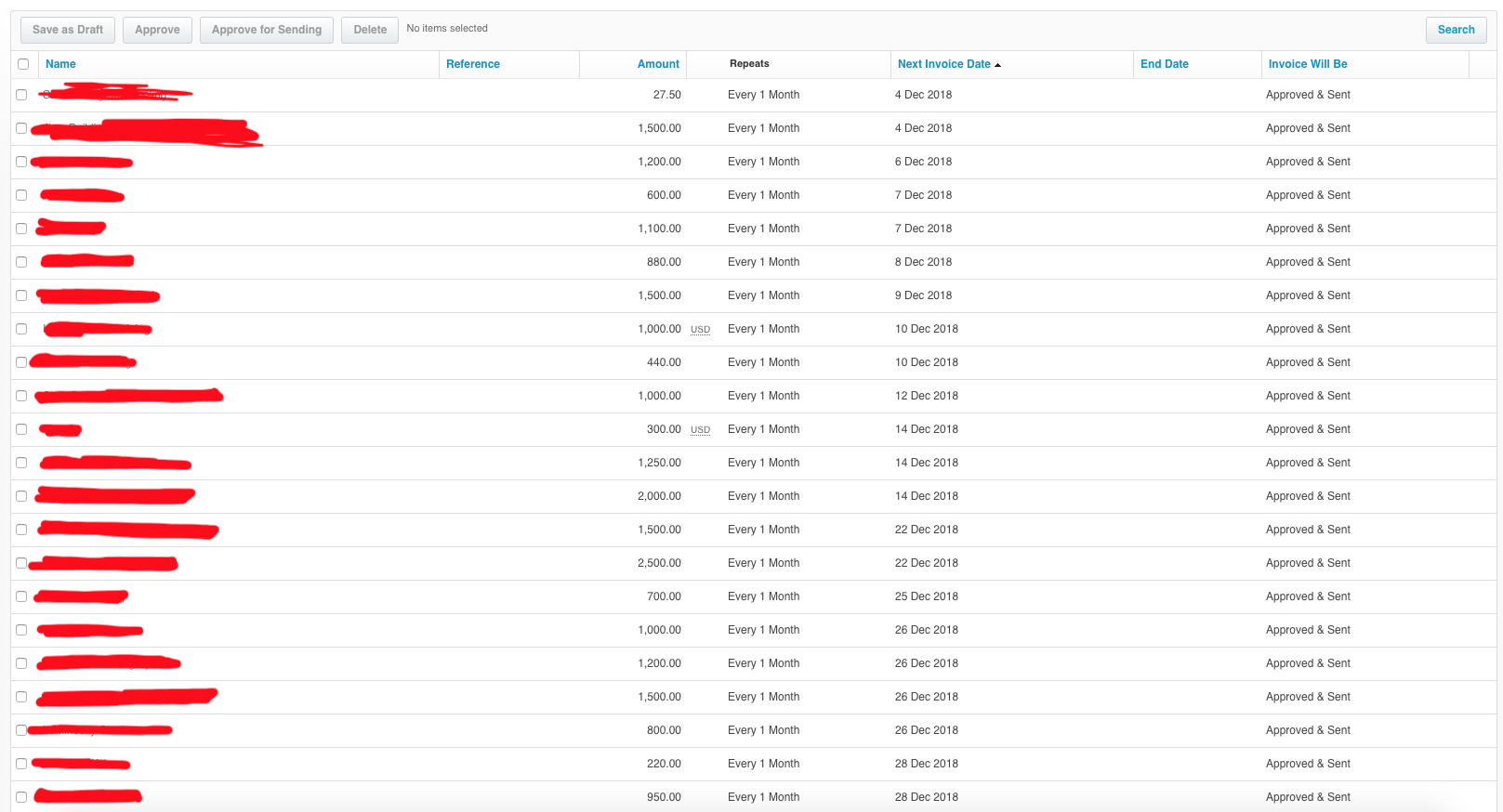Select the 950.00 invoice row checkbox
Image resolution: width=1503 pixels, height=812 pixels.
[21, 797]
